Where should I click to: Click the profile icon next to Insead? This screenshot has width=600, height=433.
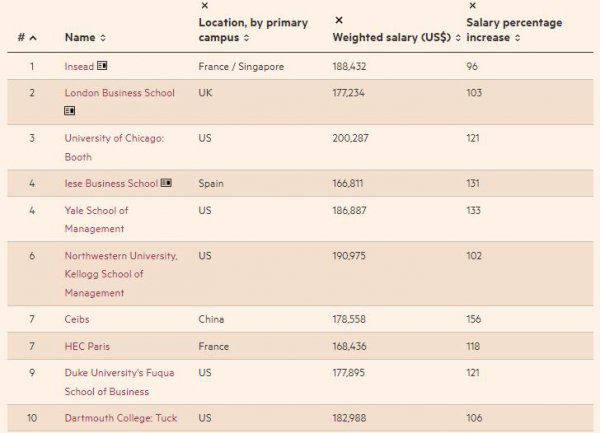pyautogui.click(x=102, y=66)
